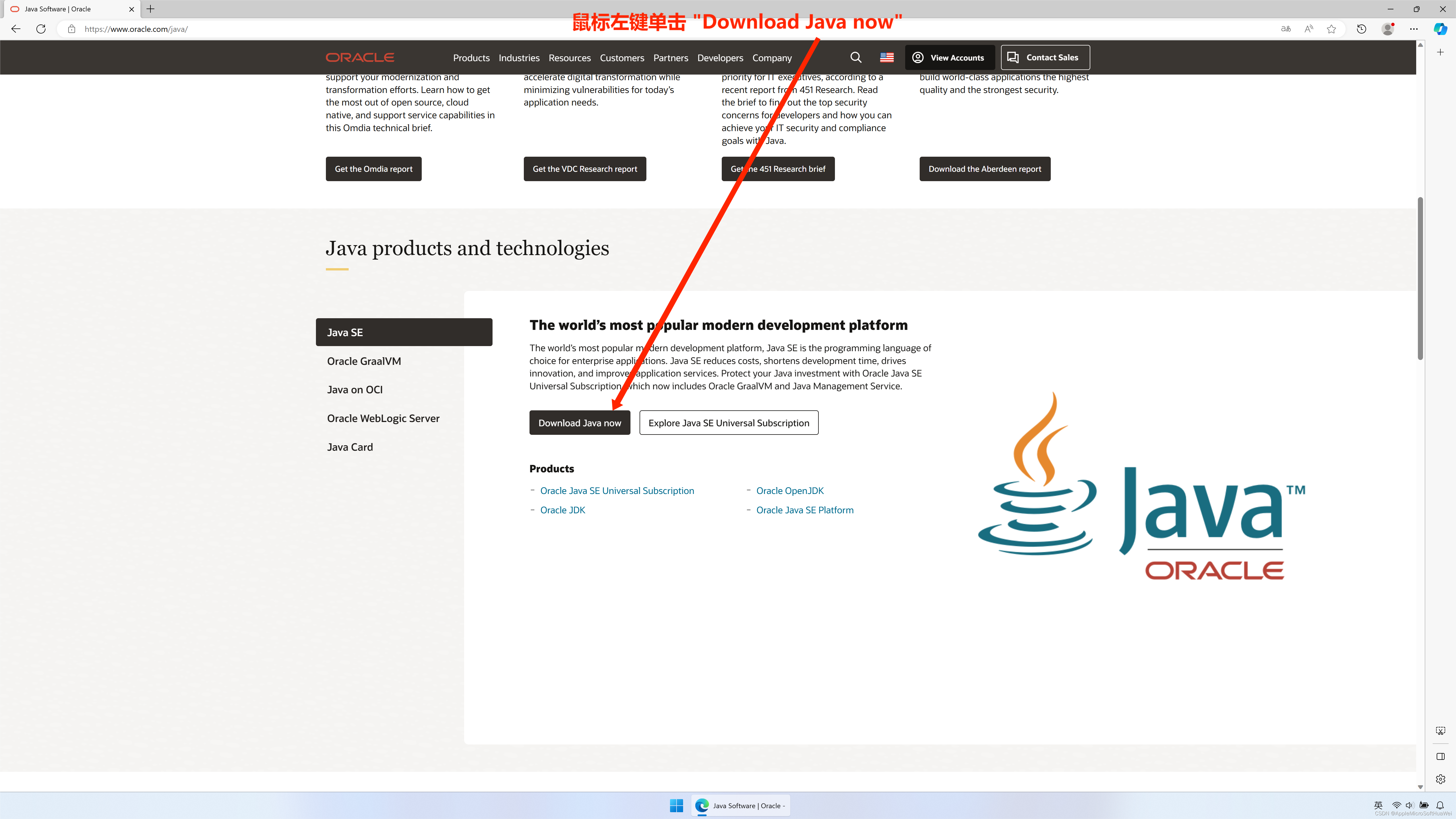Open the translate page icon
Screen dimensions: 1456x819
1286,29
